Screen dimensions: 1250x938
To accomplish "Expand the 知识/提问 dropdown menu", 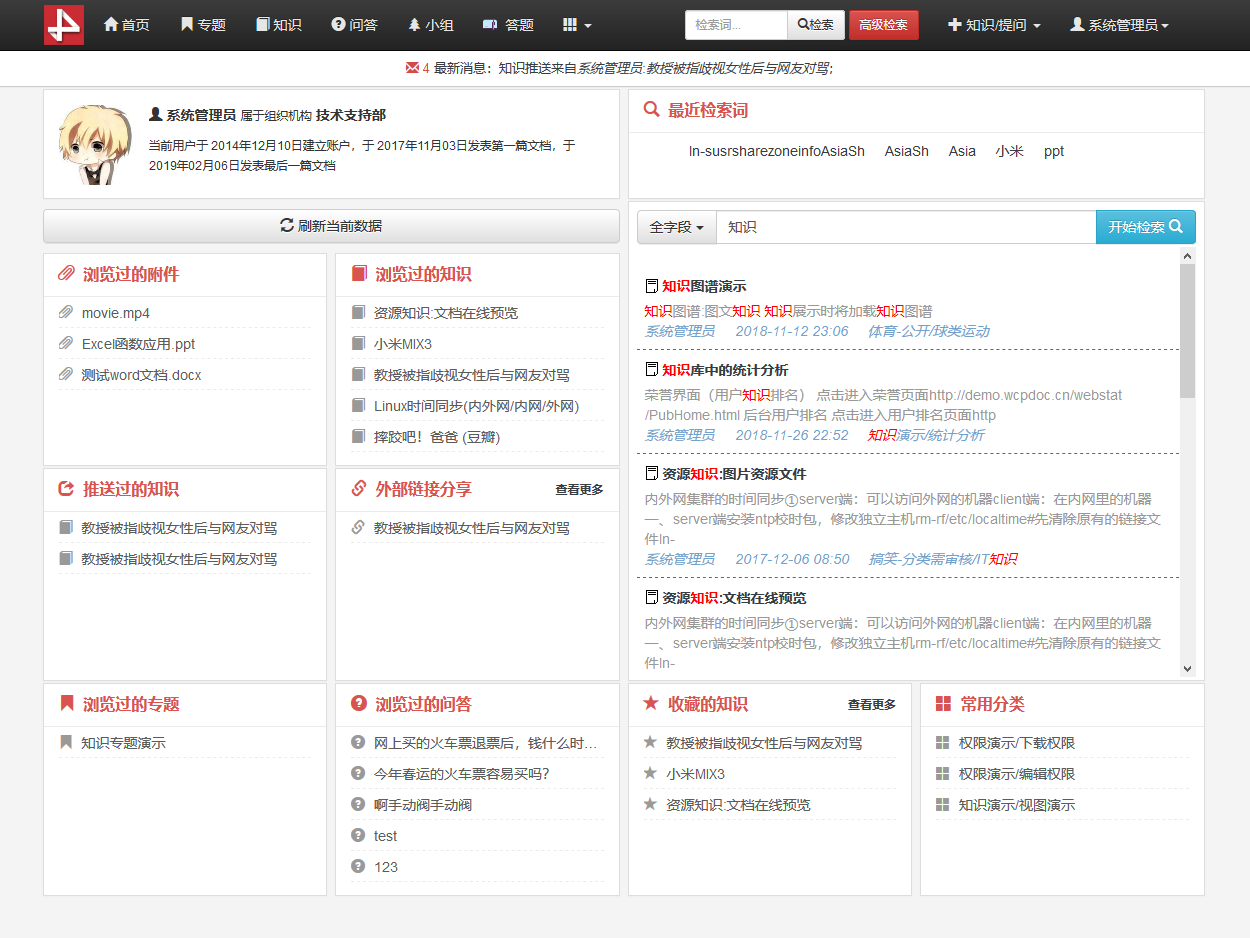I will coord(994,25).
